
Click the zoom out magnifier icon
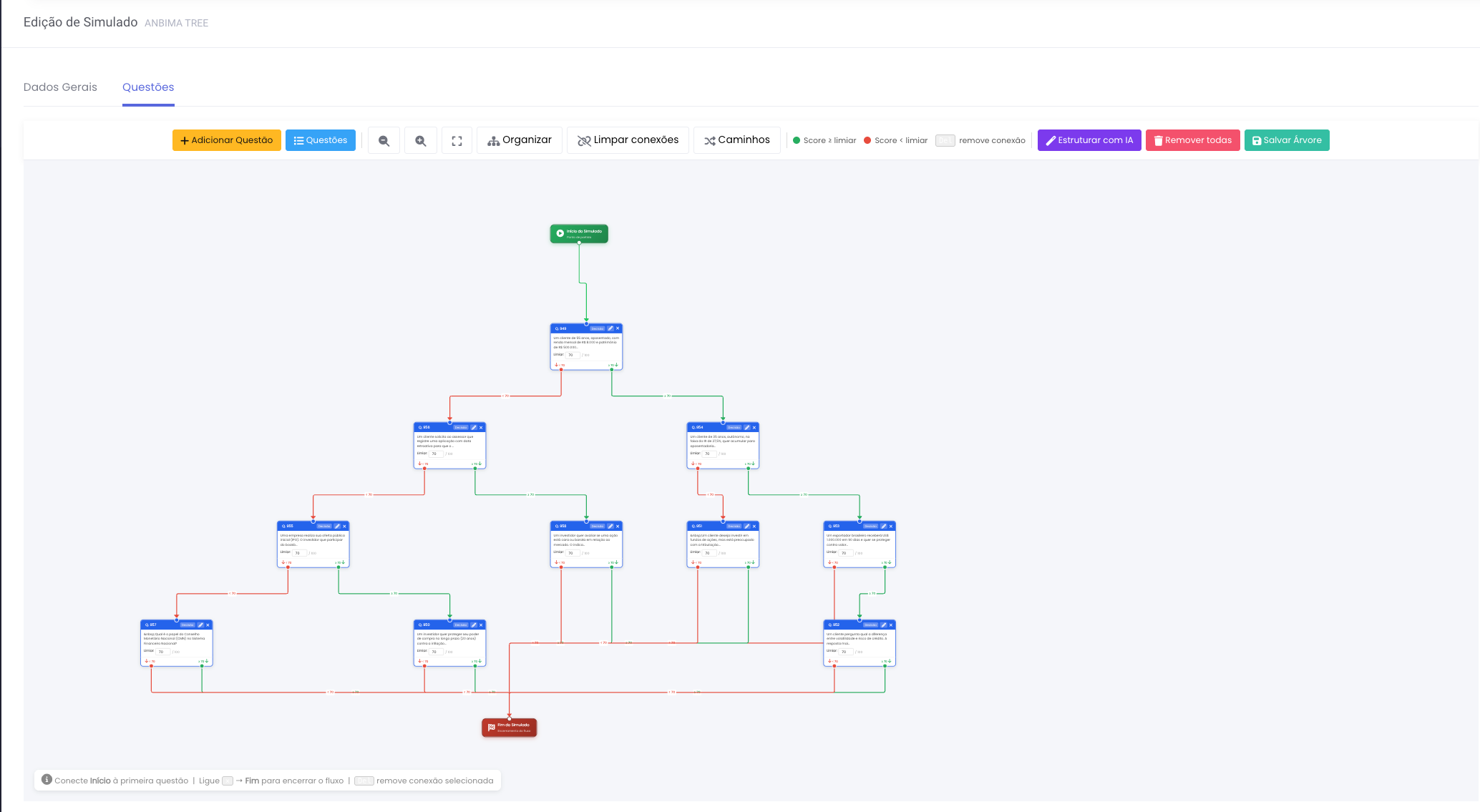coord(384,141)
